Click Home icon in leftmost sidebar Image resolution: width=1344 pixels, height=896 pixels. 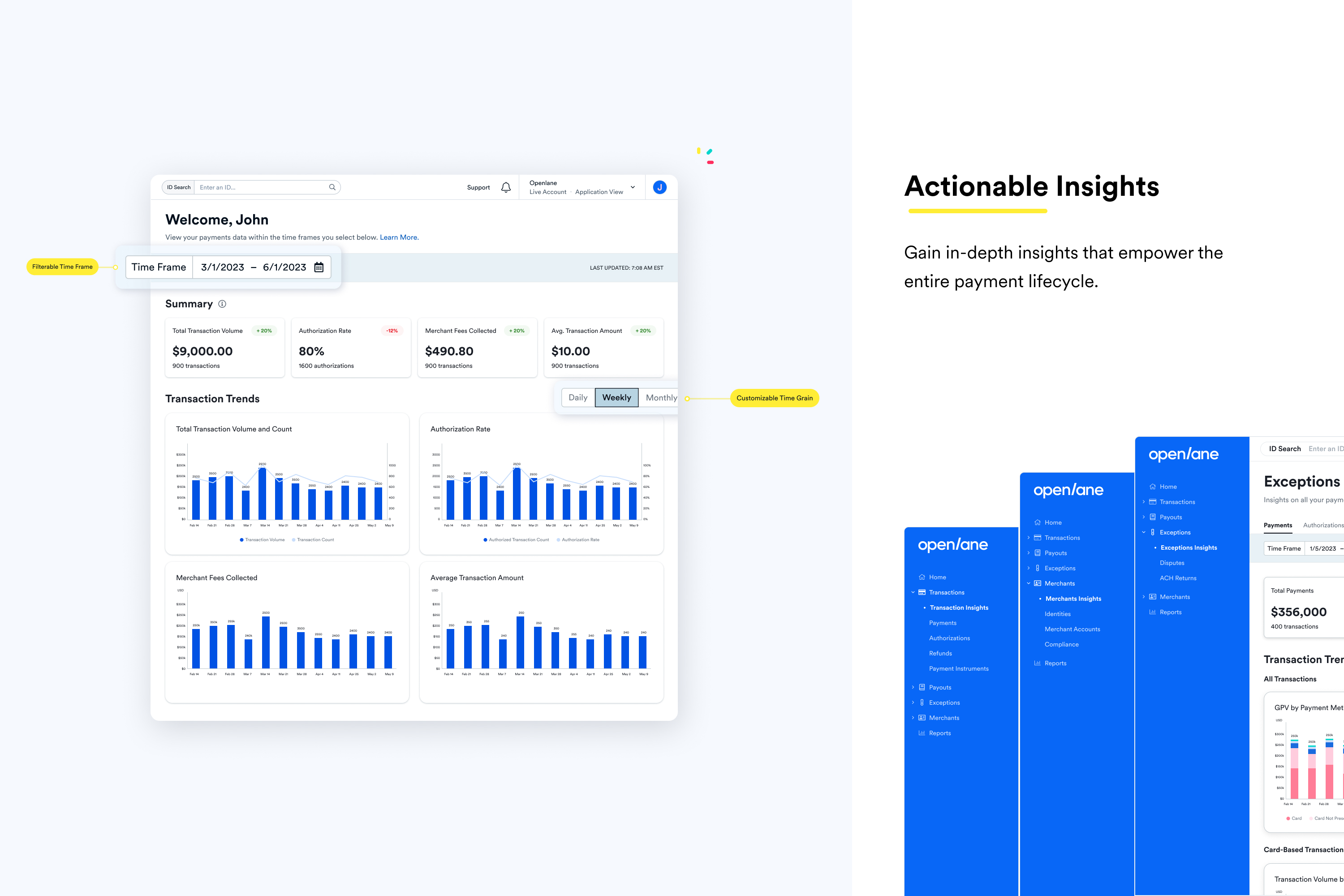coord(922,577)
